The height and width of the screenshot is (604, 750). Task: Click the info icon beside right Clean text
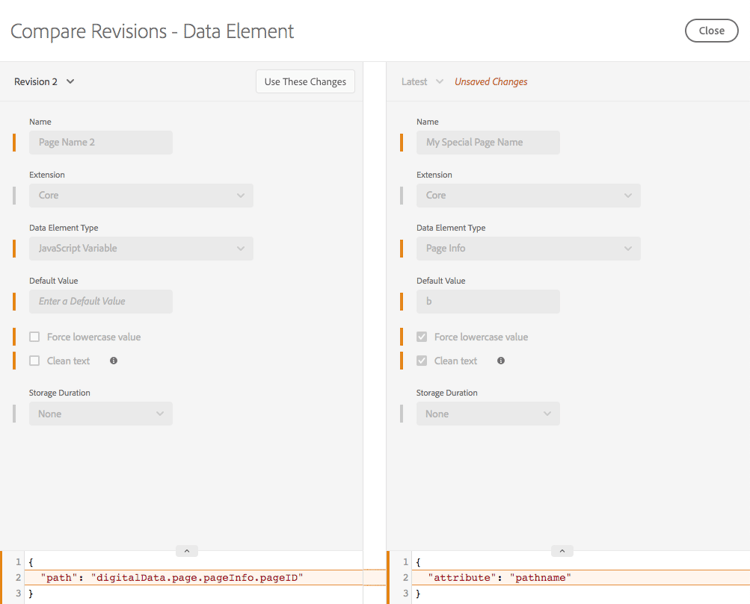pyautogui.click(x=501, y=361)
